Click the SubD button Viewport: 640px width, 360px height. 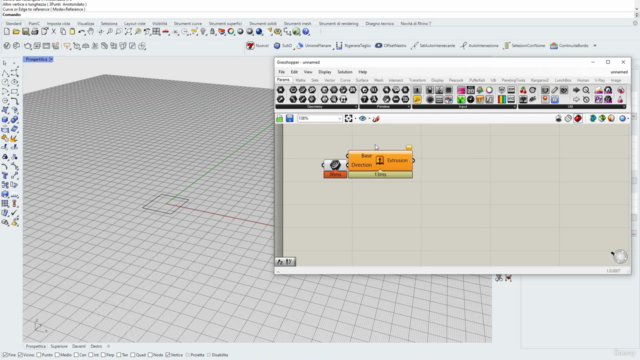click(283, 46)
